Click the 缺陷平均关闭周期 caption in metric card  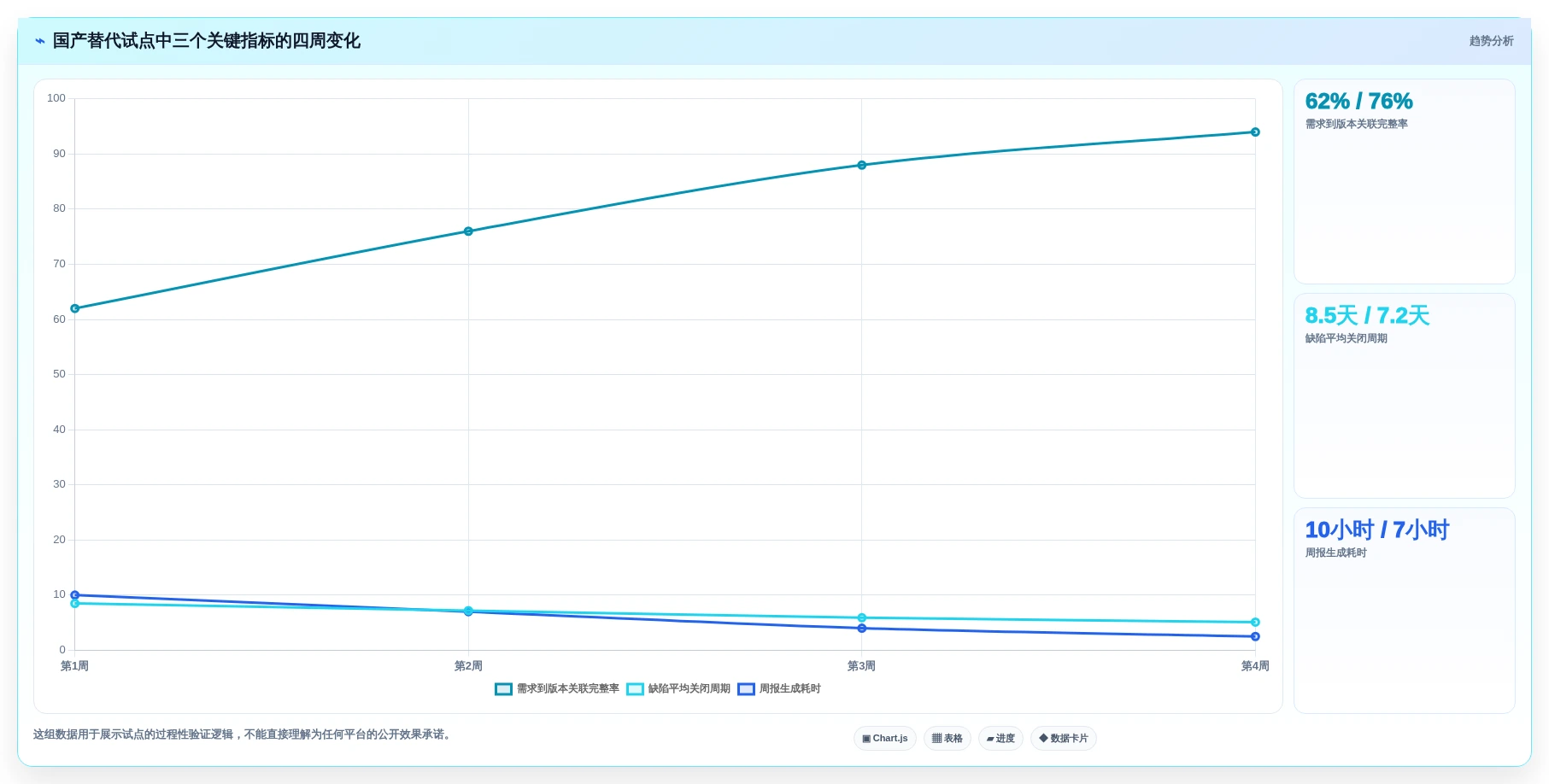pyautogui.click(x=1347, y=339)
